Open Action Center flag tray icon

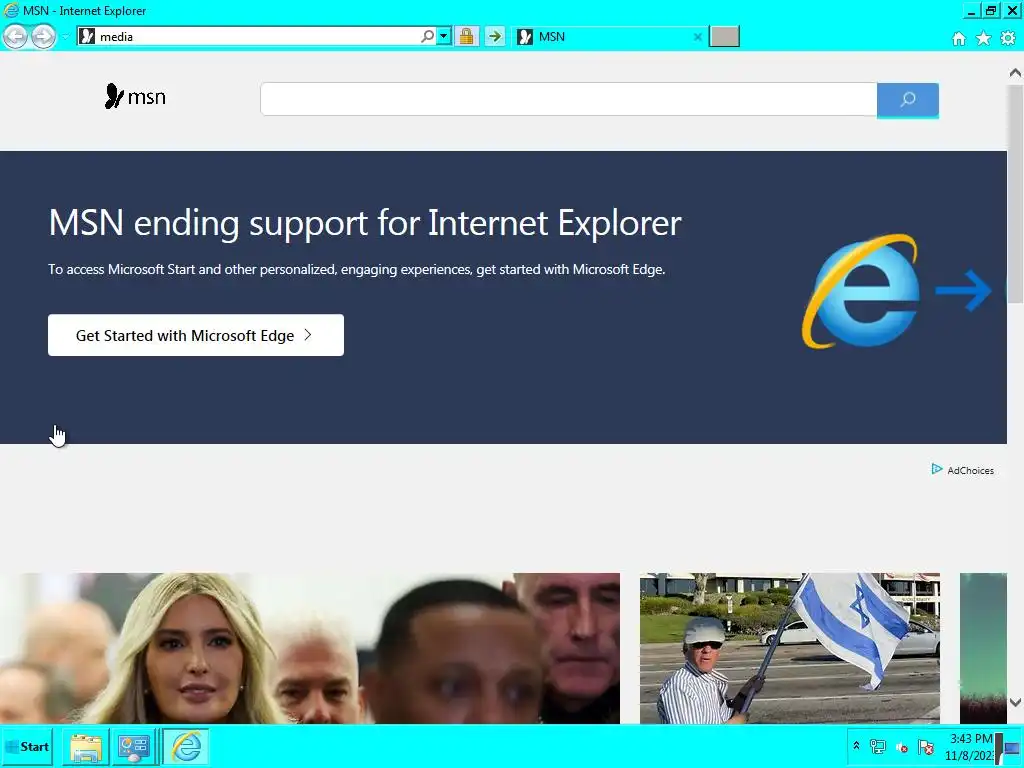(925, 747)
